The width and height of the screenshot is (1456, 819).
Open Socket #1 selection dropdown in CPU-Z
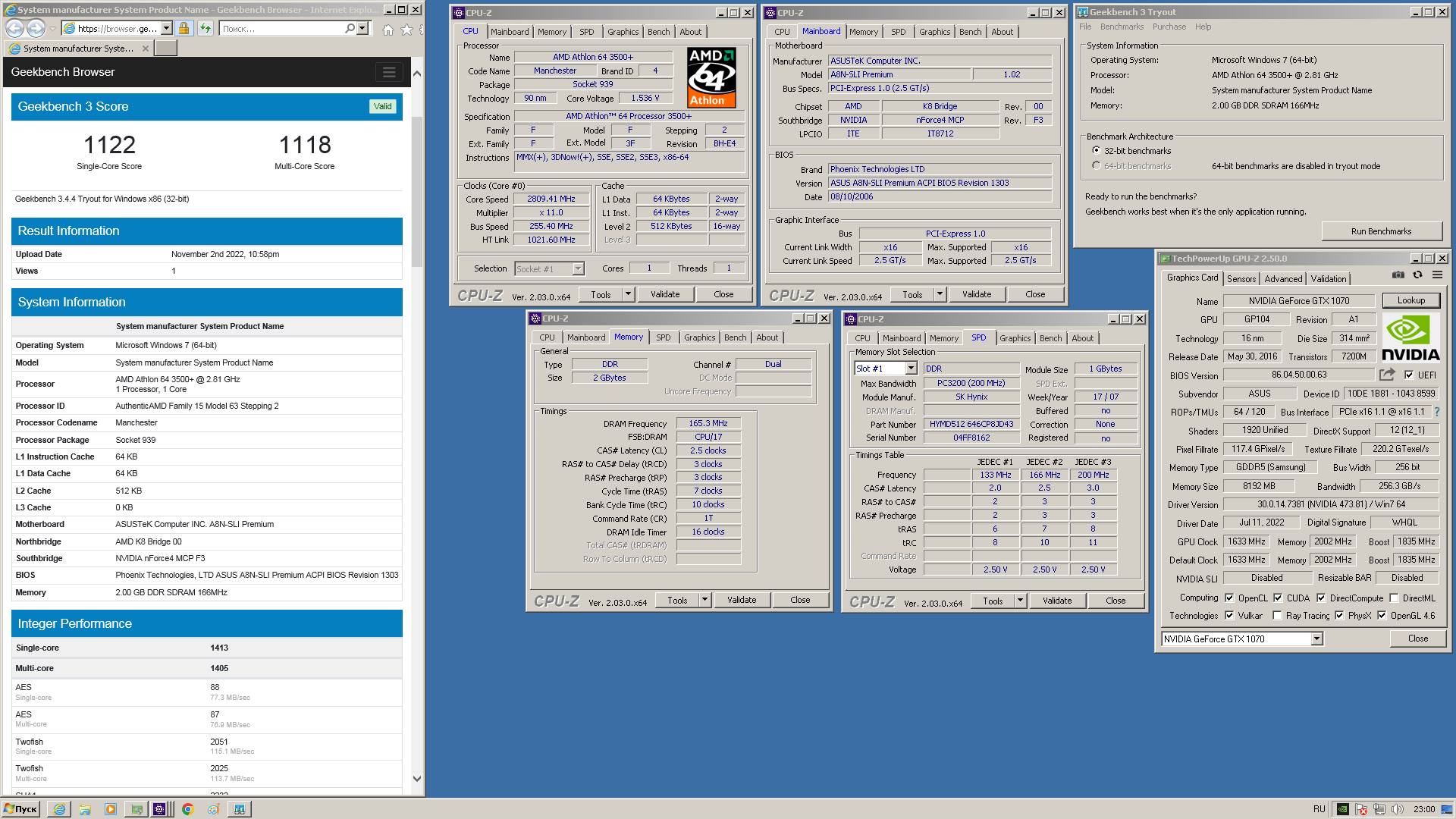click(578, 268)
